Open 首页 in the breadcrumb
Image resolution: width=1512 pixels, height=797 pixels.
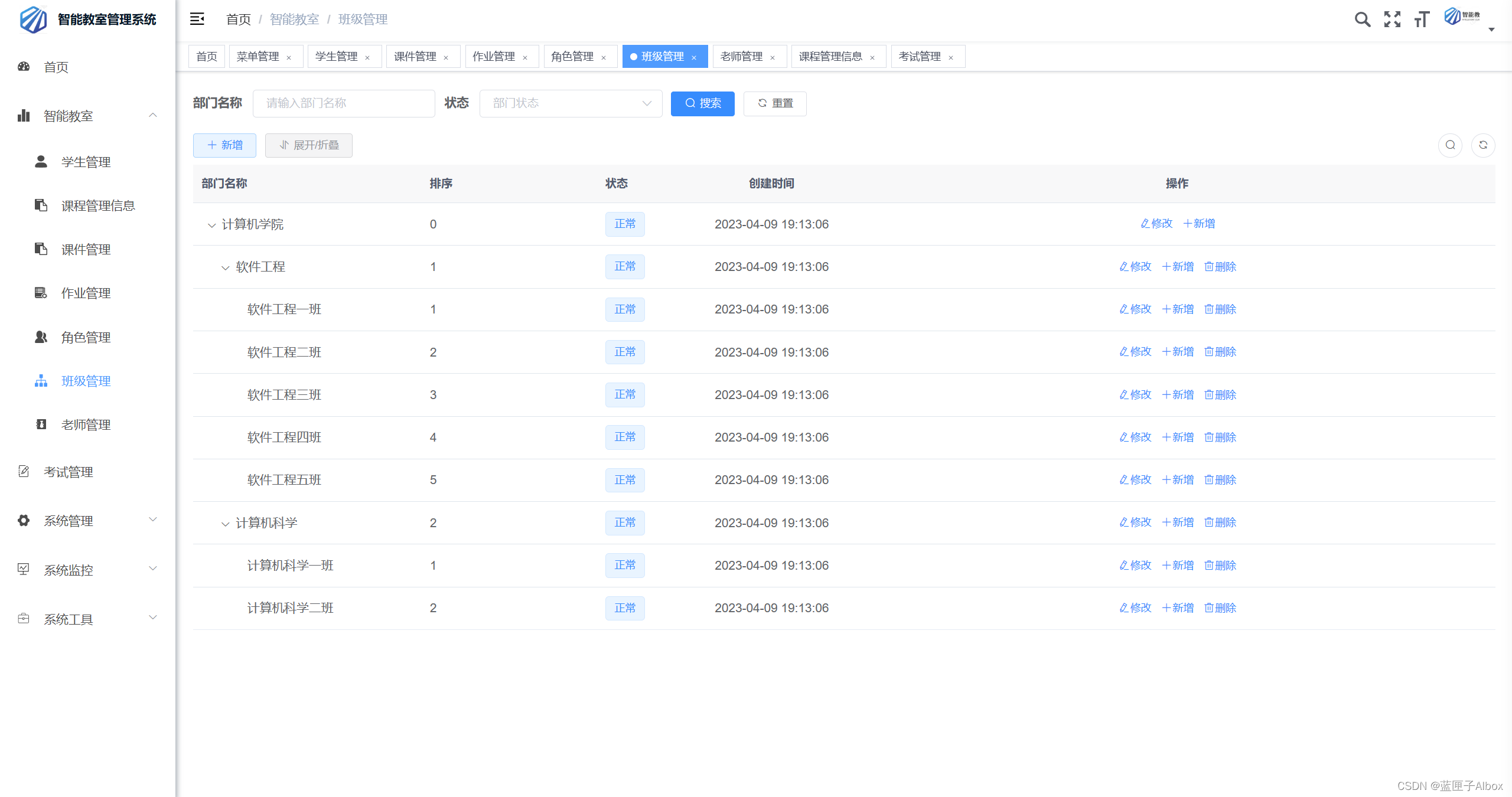[239, 19]
